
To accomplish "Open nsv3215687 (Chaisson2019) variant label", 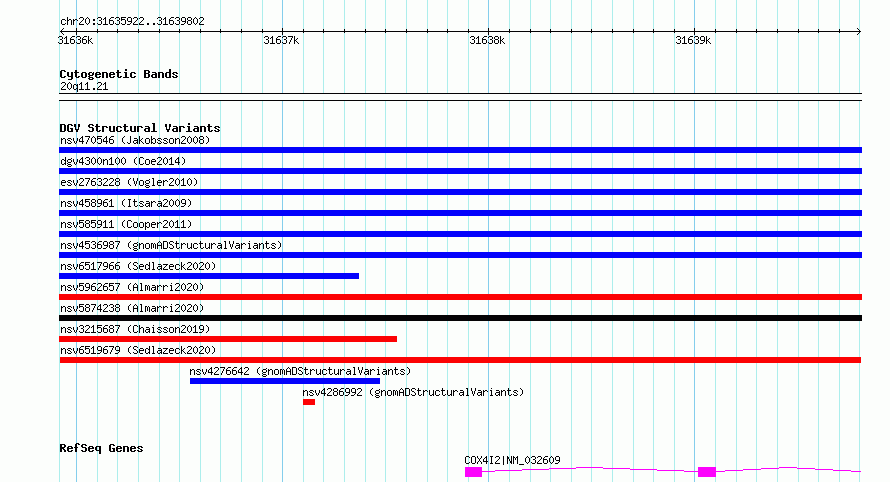I will click(135, 329).
